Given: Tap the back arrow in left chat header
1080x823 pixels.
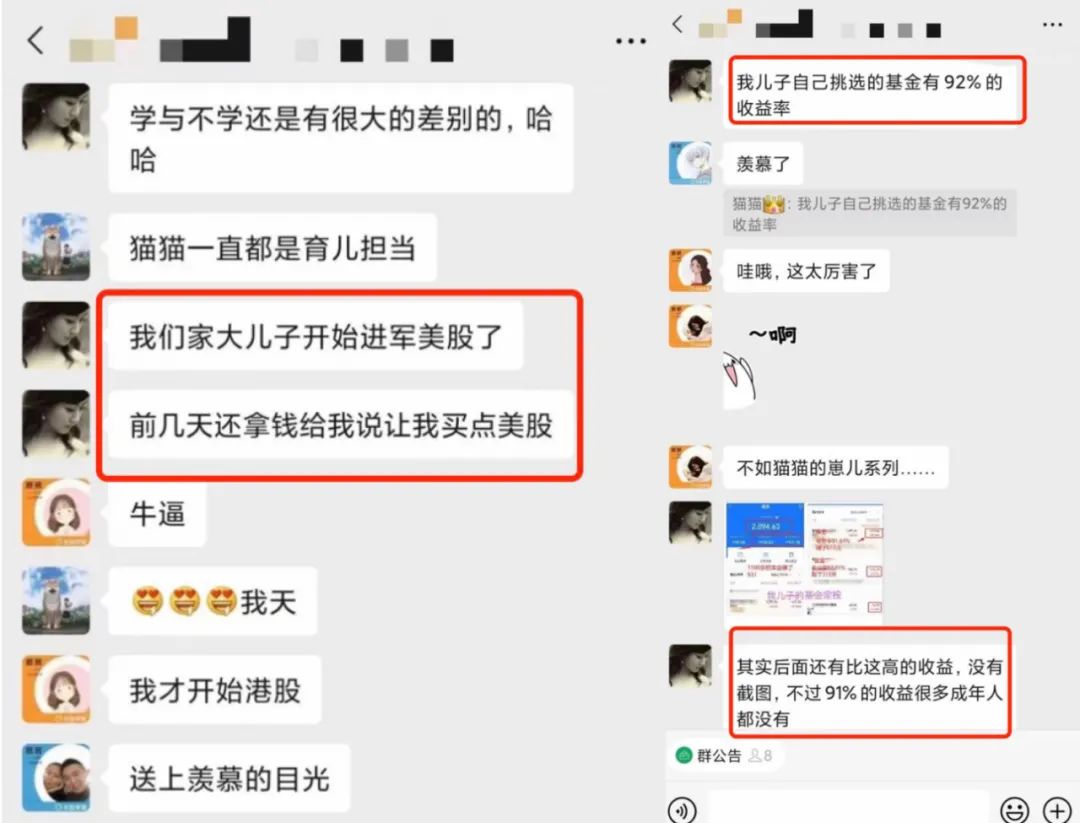Looking at the screenshot, I should pyautogui.click(x=36, y=40).
